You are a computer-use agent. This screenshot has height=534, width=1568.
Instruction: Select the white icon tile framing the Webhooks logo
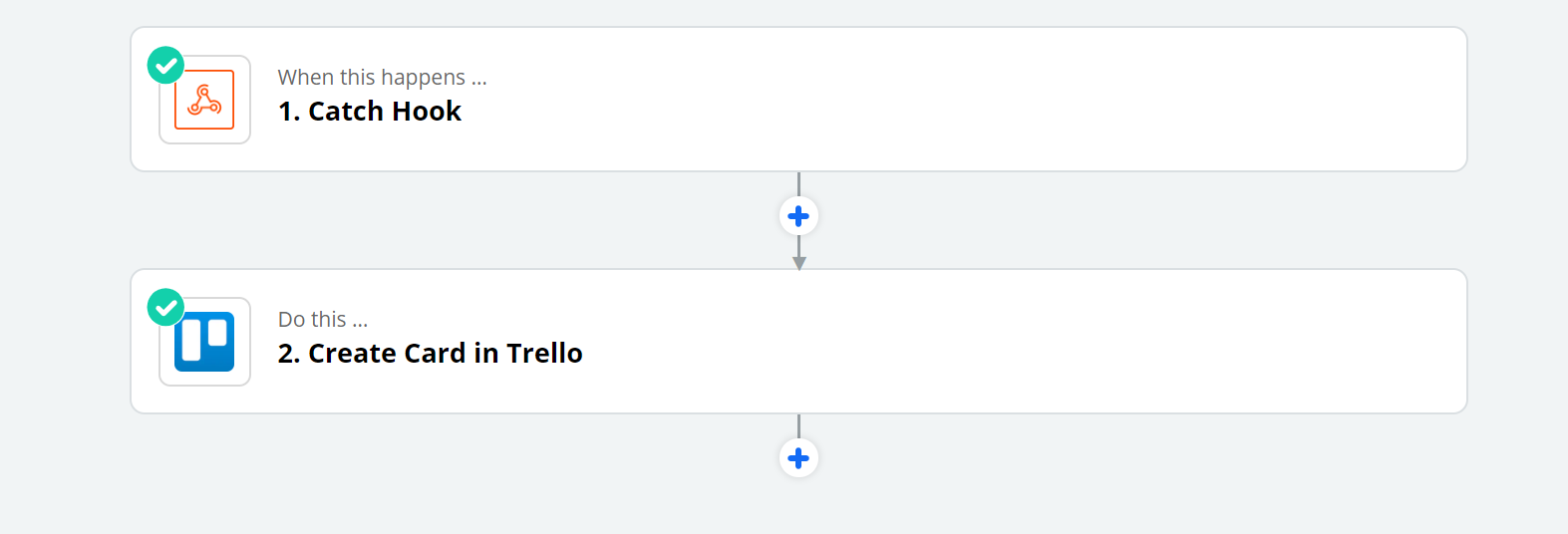point(204,100)
